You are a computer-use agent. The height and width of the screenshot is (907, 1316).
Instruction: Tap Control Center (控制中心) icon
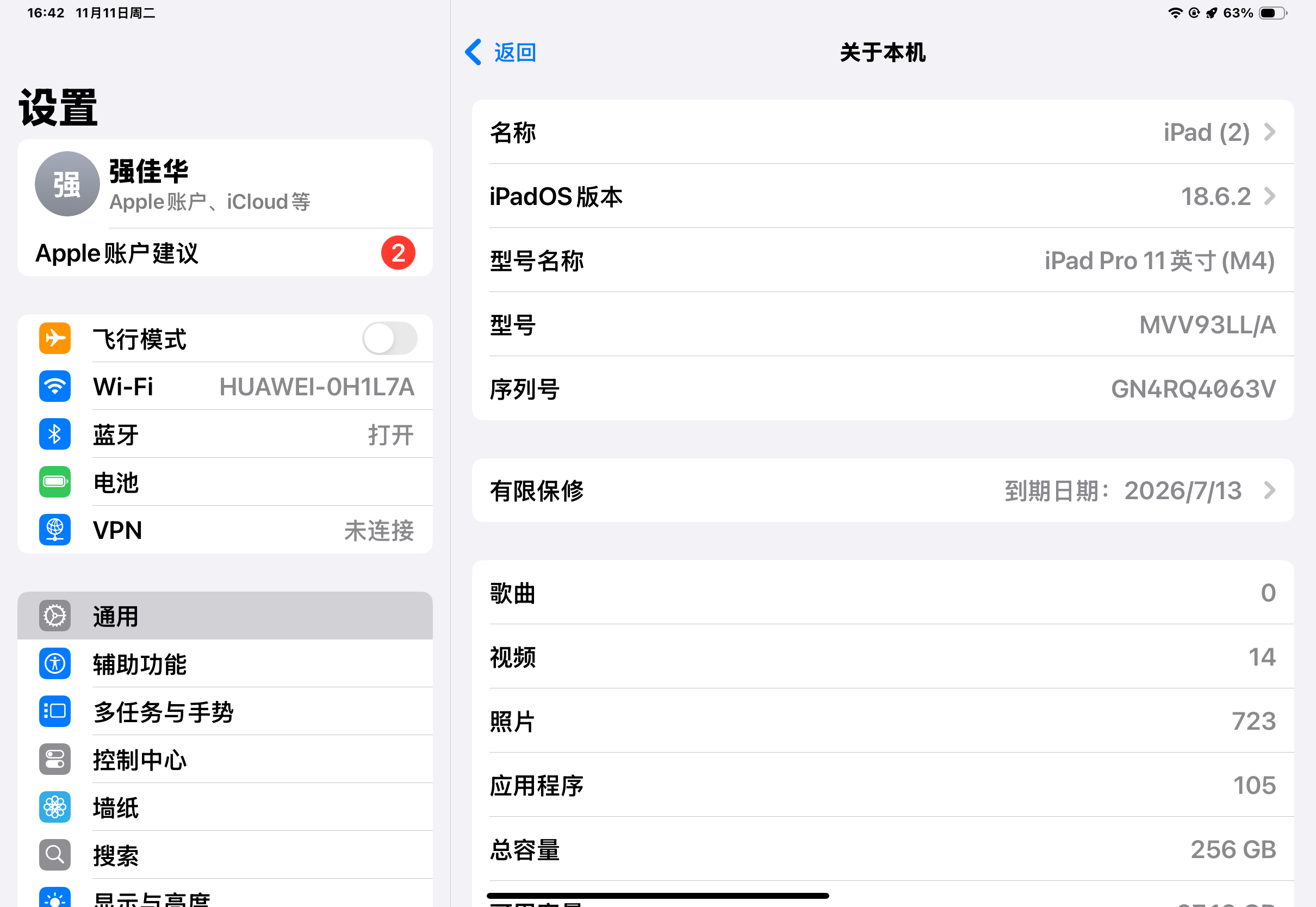(x=54, y=759)
